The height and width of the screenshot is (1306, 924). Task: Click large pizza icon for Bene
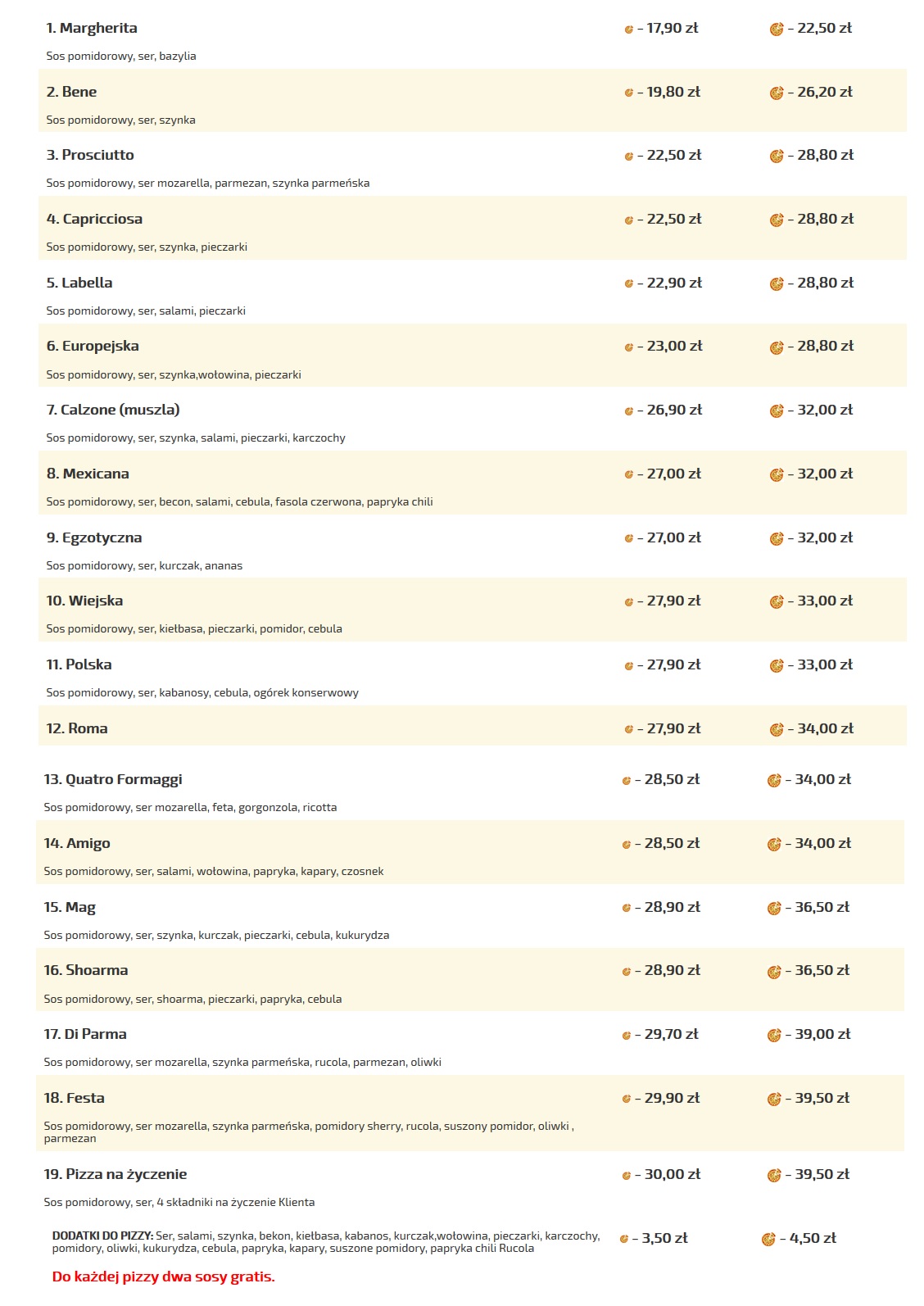point(777,93)
